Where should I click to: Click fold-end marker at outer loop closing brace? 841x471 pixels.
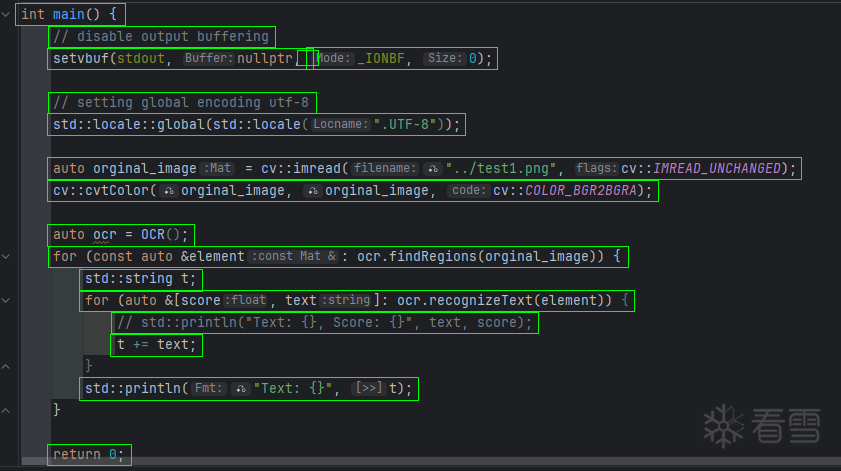coord(5,410)
